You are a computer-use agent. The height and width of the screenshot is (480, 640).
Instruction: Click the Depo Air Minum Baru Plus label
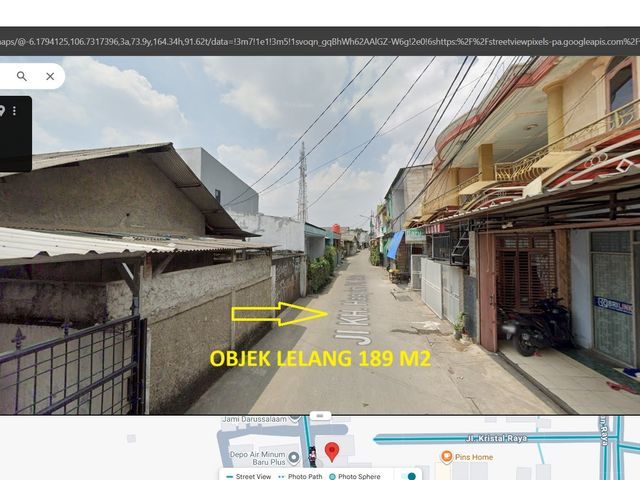[258, 458]
